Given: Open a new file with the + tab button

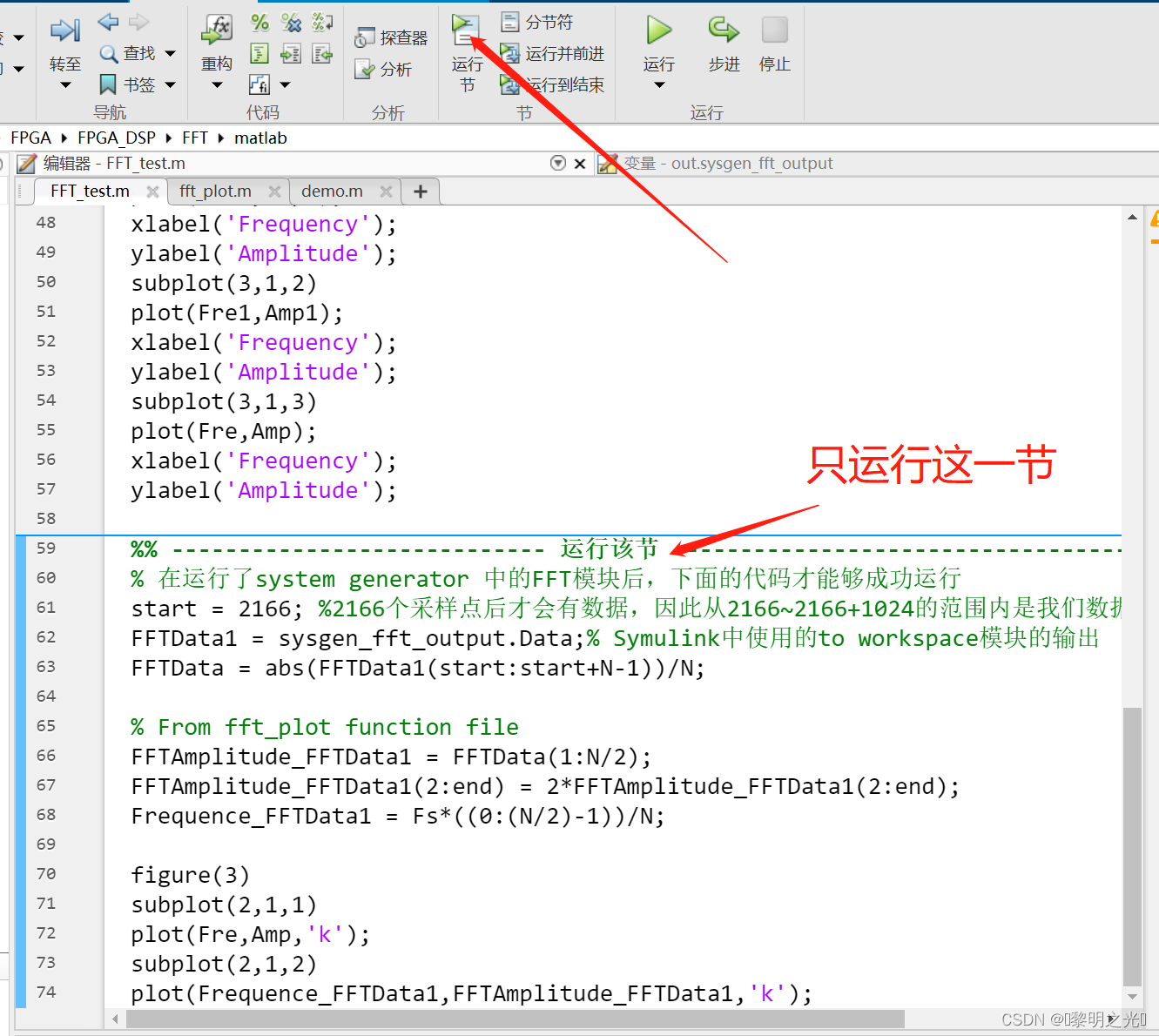Looking at the screenshot, I should (420, 191).
